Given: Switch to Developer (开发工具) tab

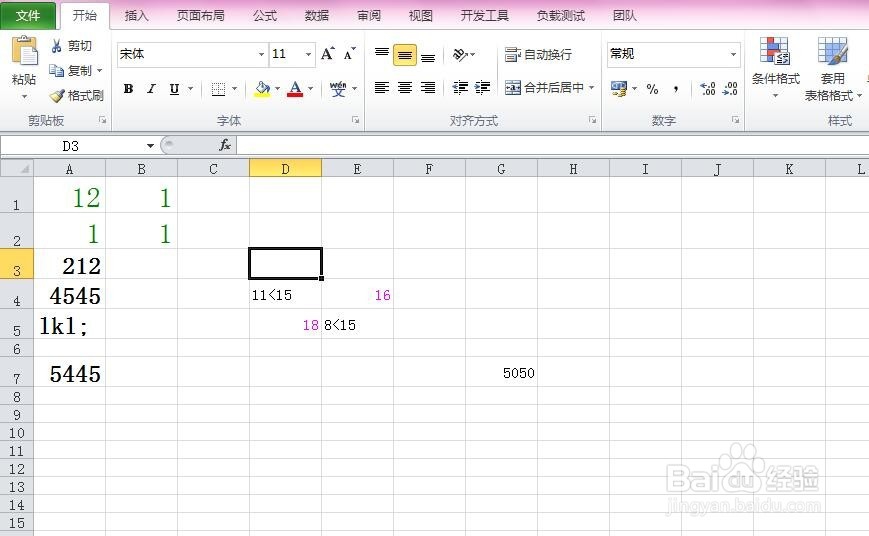Looking at the screenshot, I should 484,16.
